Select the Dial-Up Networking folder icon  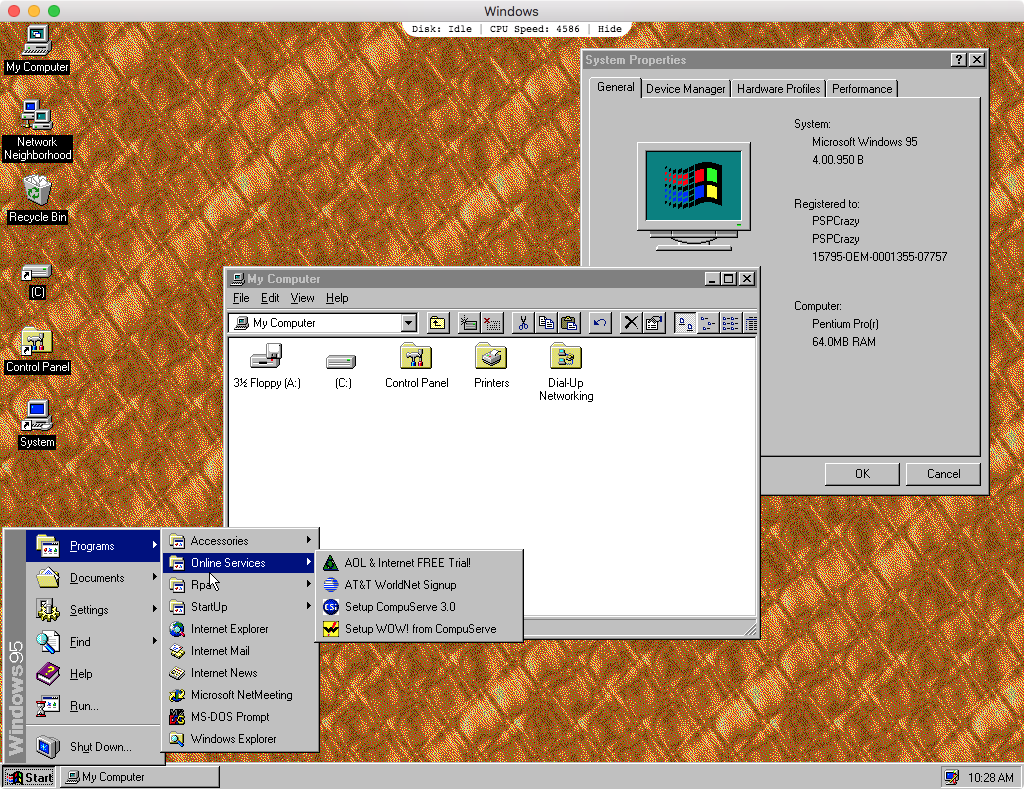[x=566, y=372]
